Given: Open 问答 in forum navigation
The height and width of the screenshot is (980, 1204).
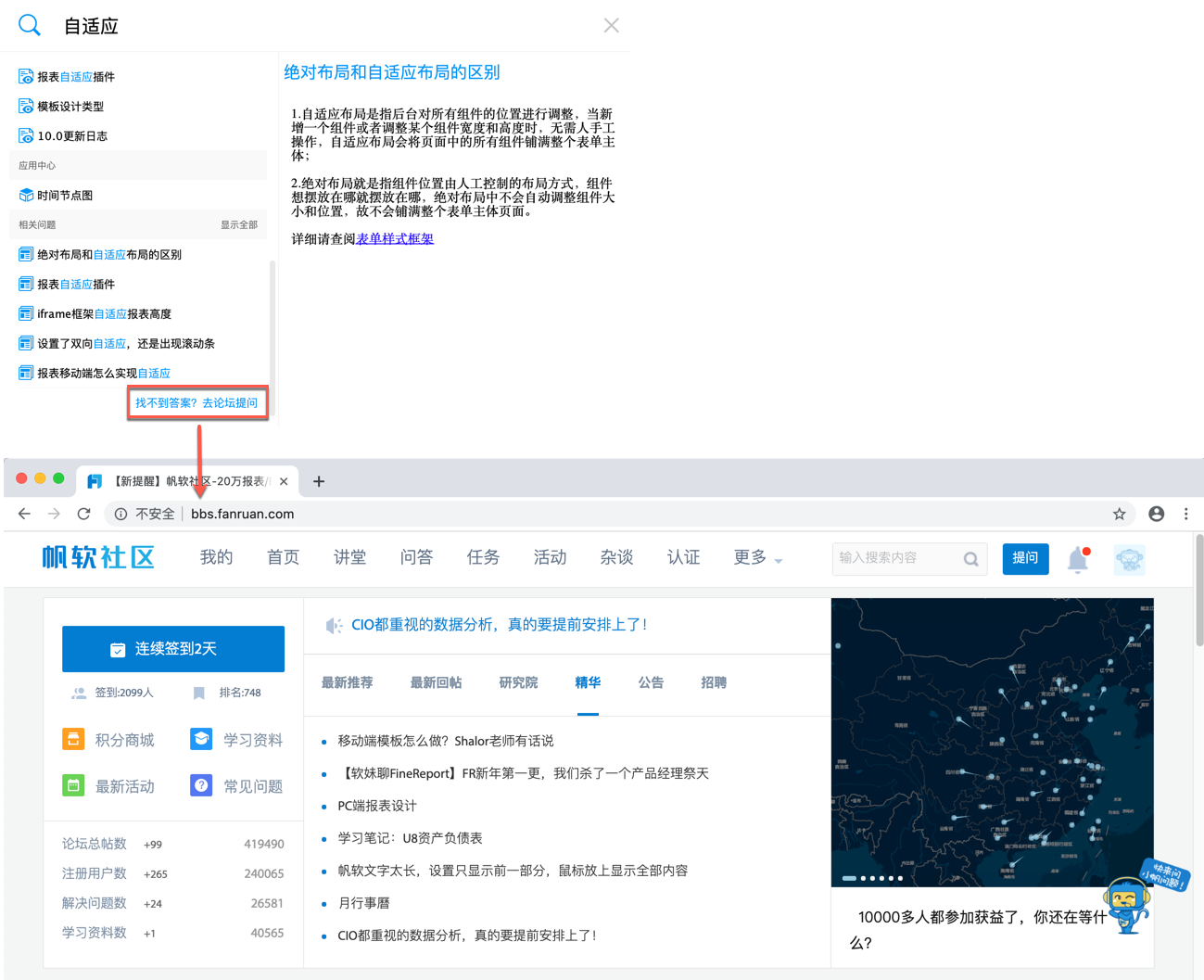Looking at the screenshot, I should (x=416, y=557).
